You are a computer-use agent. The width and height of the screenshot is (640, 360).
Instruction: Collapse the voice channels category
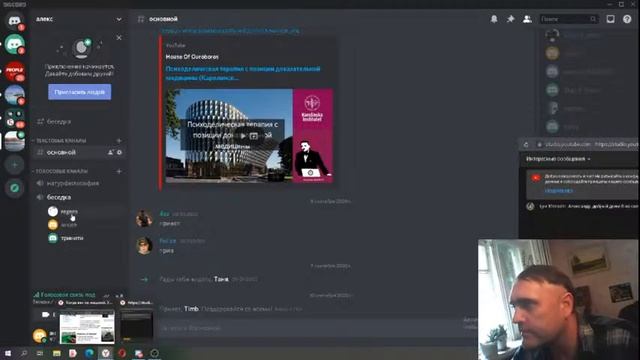click(60, 171)
